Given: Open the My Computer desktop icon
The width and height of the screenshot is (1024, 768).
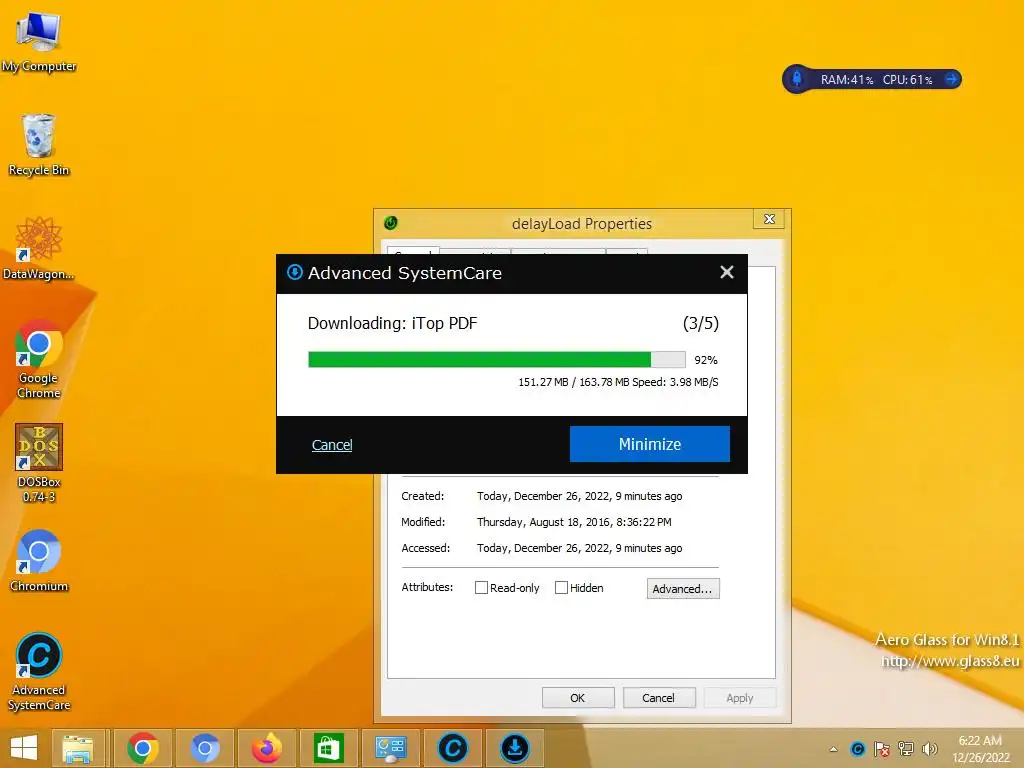Looking at the screenshot, I should click(x=39, y=41).
